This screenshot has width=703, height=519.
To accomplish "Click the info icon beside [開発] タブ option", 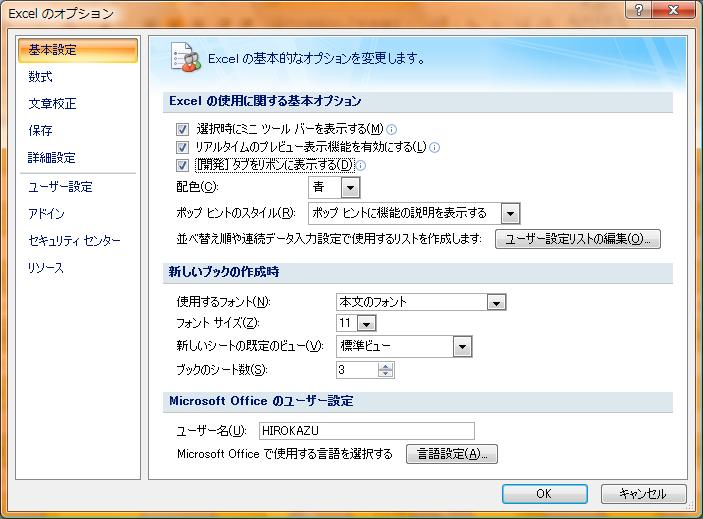I will tap(361, 166).
